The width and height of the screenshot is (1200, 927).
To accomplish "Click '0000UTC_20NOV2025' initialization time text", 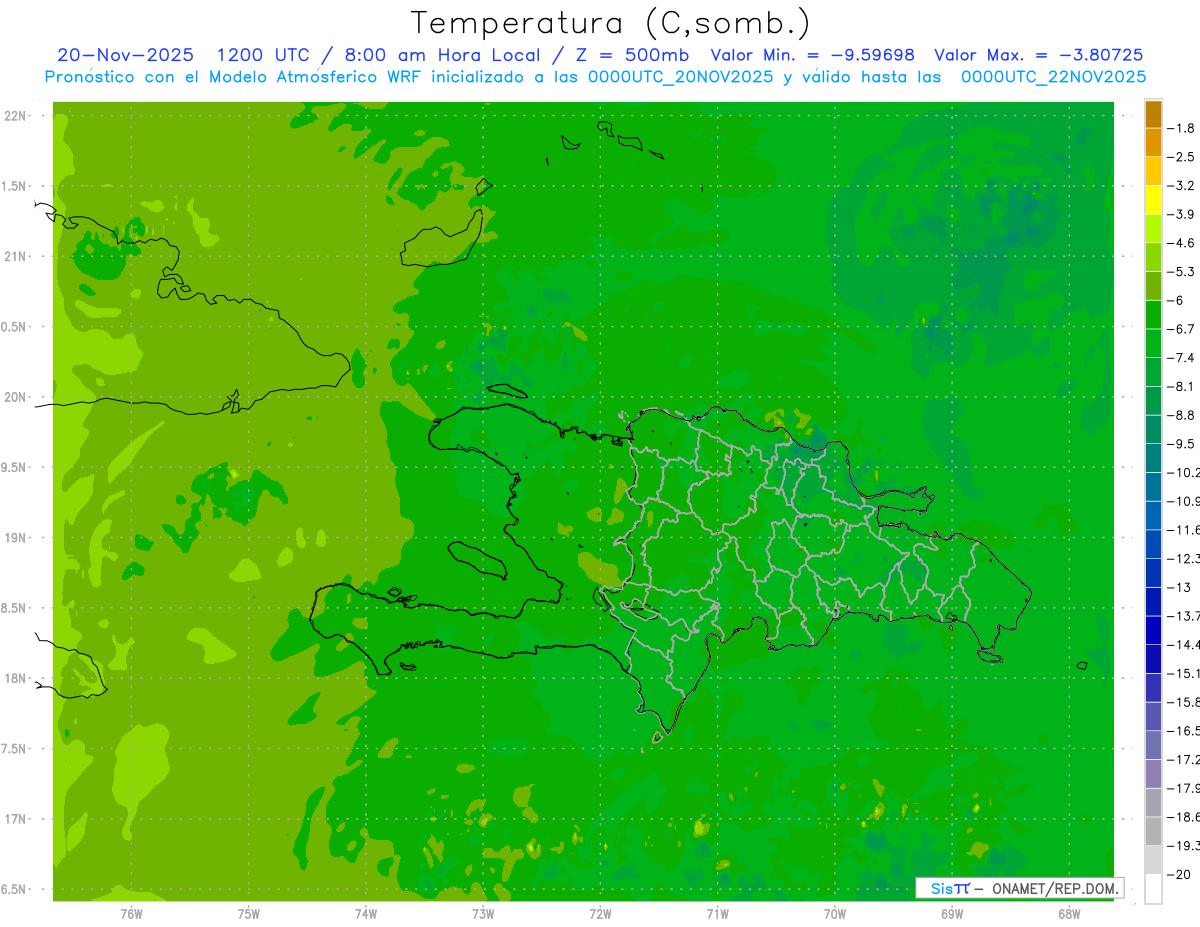I will [681, 76].
